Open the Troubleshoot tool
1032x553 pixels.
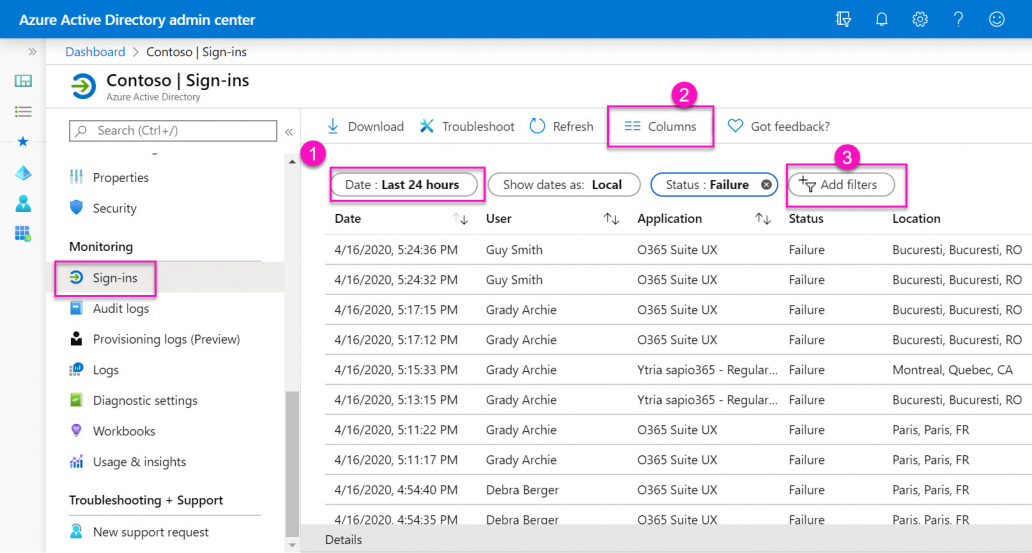(467, 126)
